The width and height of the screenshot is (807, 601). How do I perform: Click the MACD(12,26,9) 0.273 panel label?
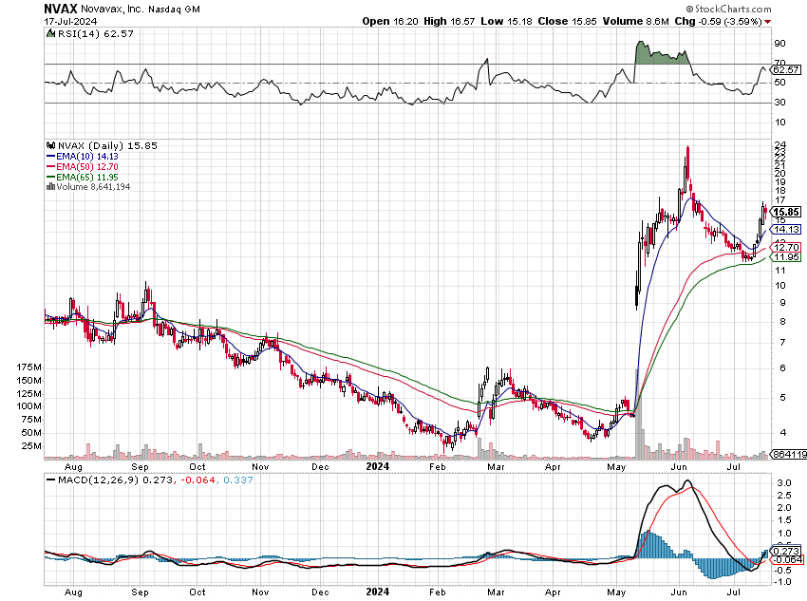point(115,480)
